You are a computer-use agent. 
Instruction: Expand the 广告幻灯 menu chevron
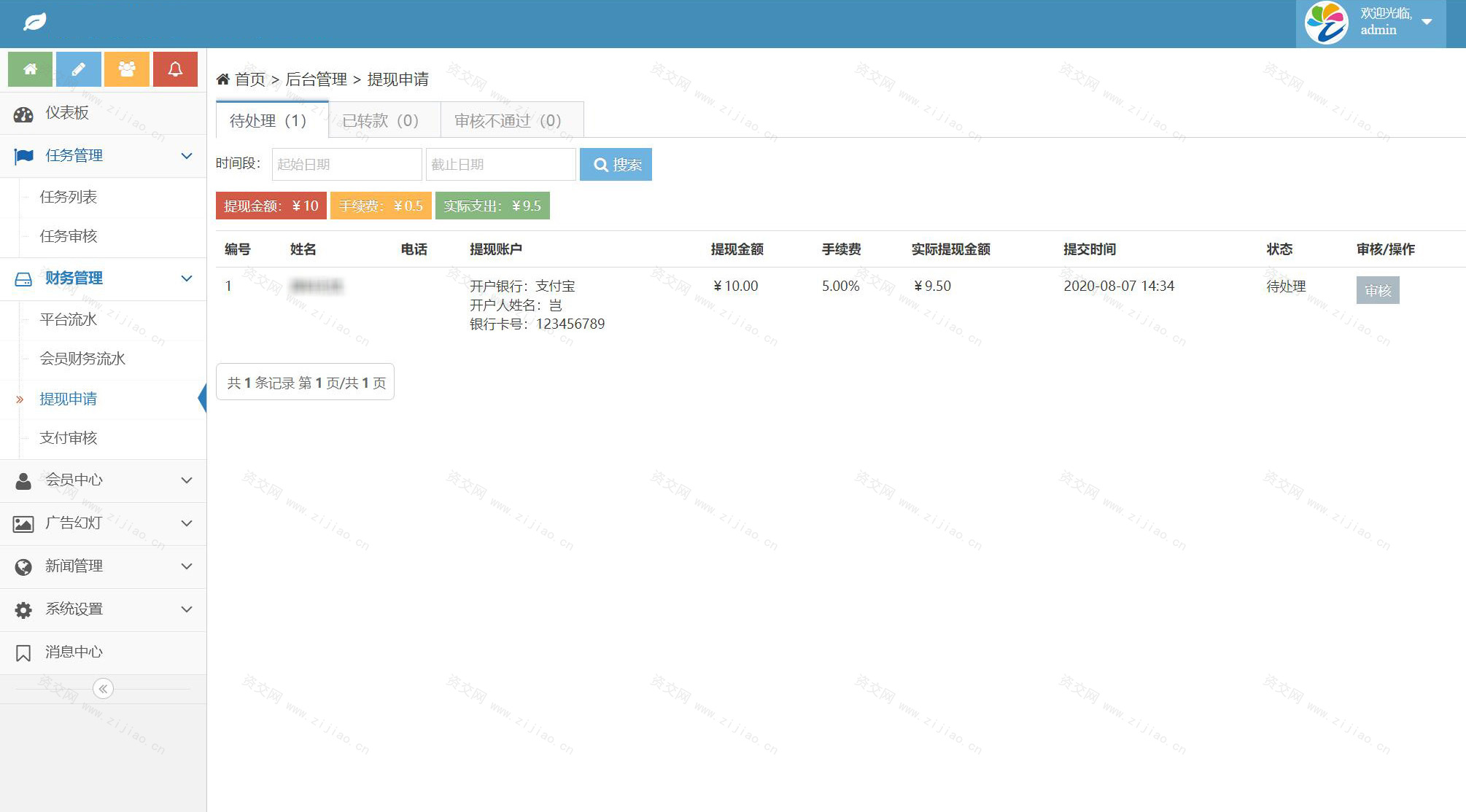pyautogui.click(x=187, y=523)
